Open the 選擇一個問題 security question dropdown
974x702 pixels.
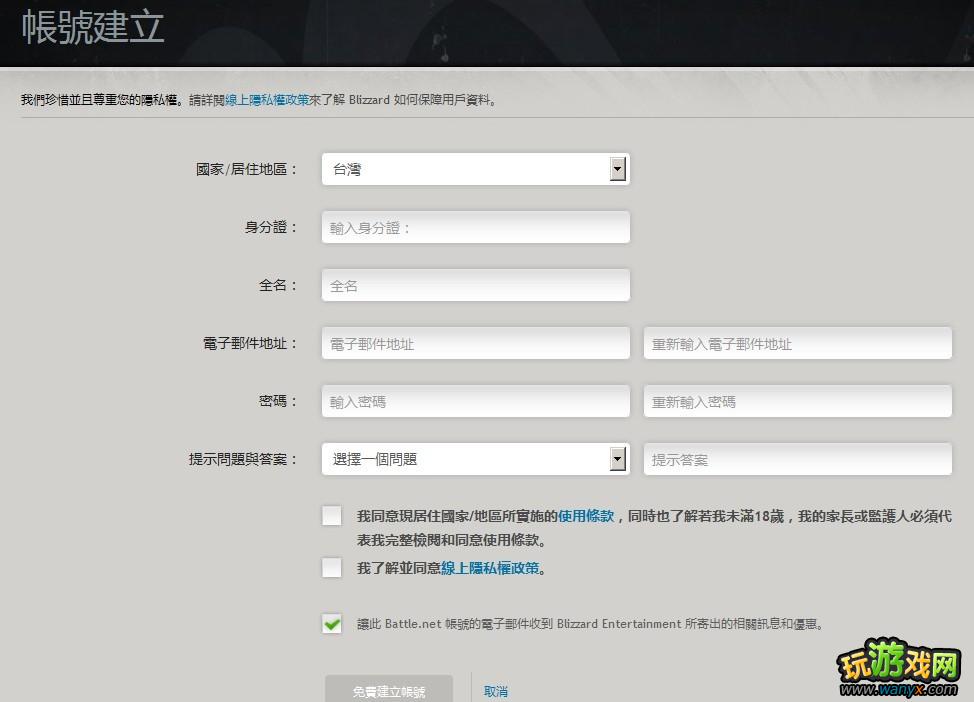click(475, 459)
